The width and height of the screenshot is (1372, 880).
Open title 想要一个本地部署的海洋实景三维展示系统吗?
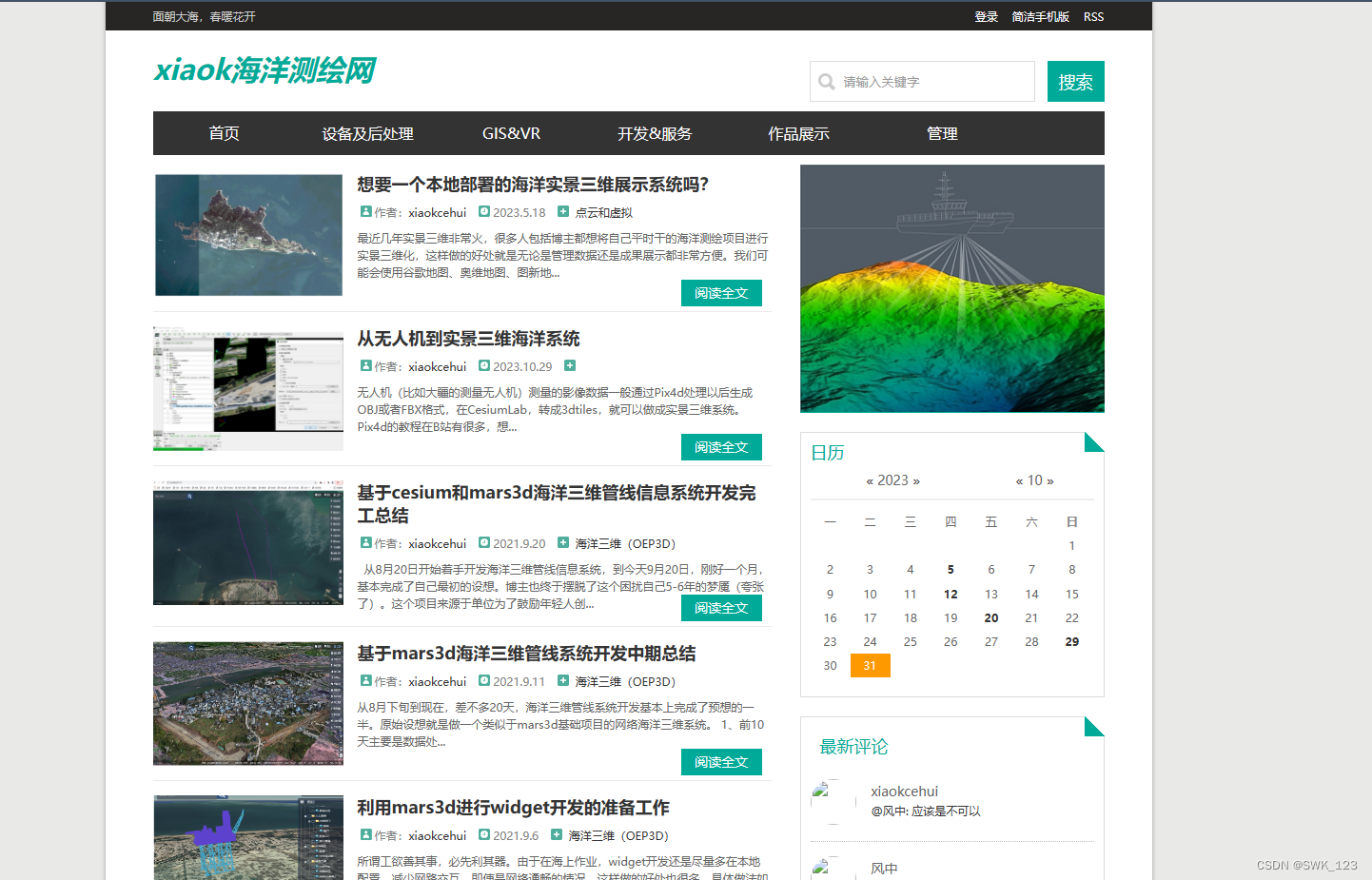[533, 185]
